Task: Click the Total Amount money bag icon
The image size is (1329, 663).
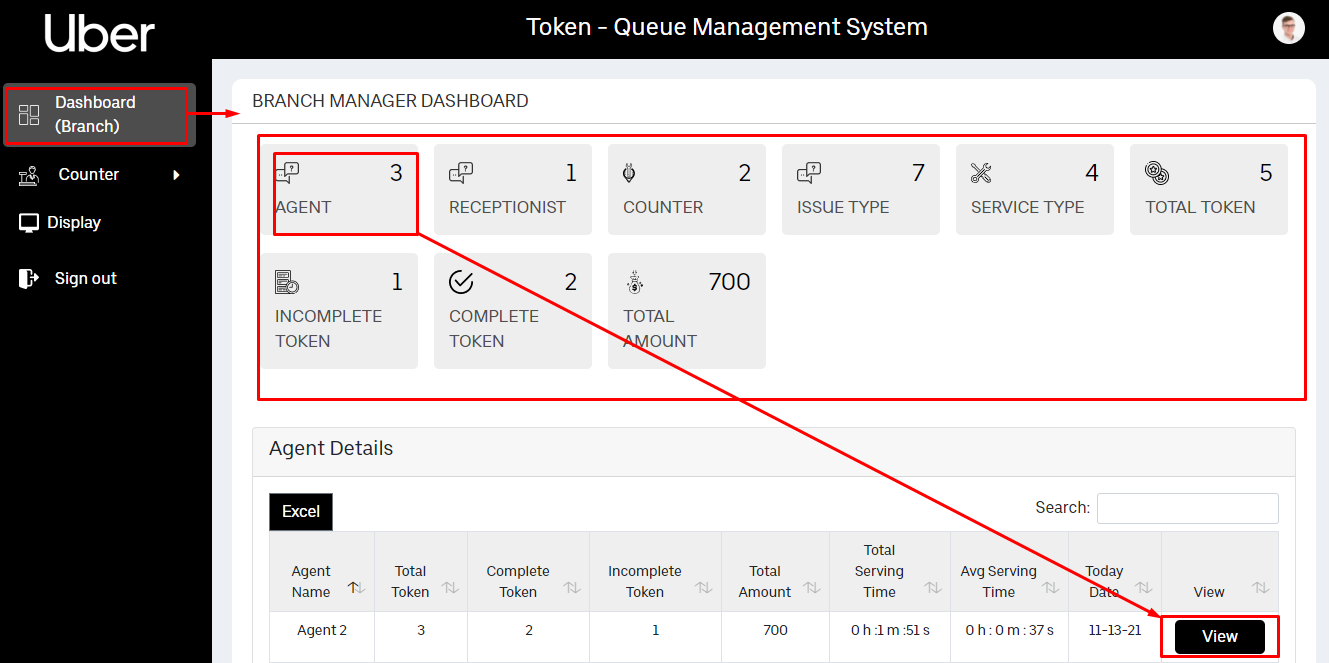Action: [x=635, y=282]
